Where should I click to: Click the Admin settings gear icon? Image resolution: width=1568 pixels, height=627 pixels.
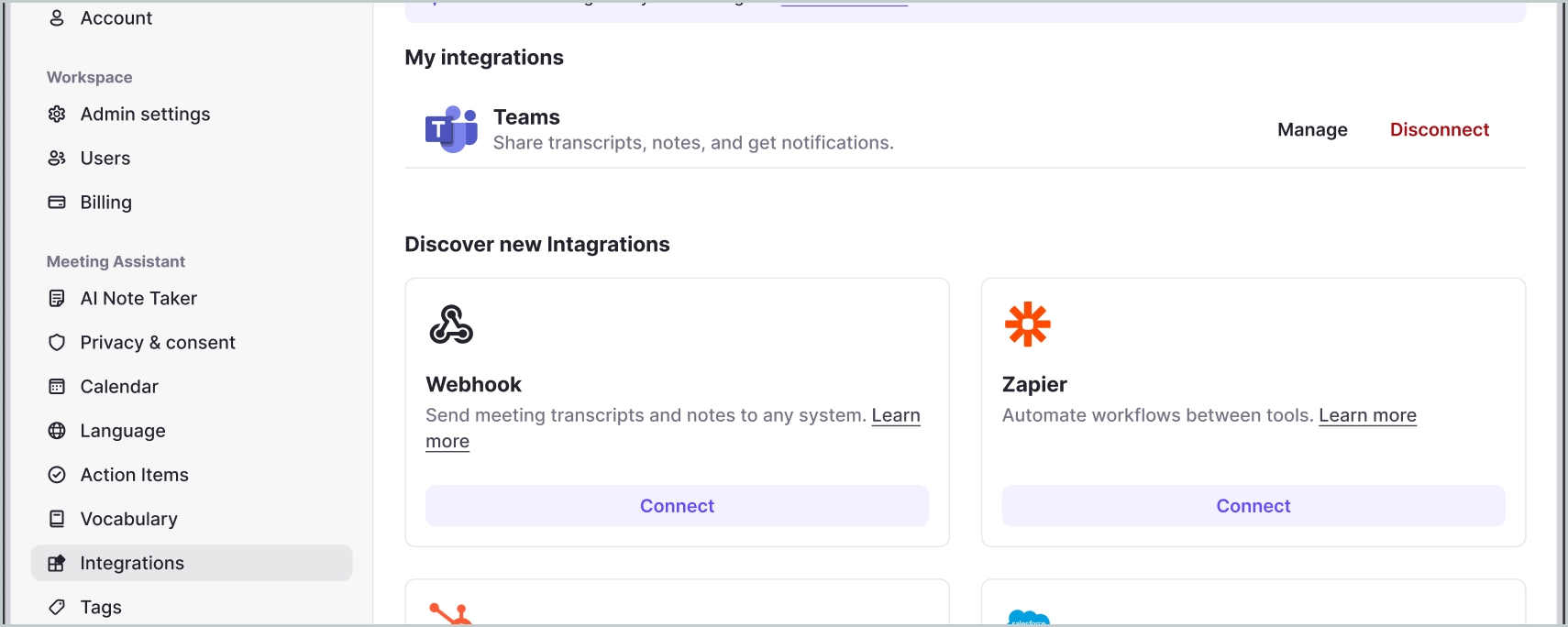[57, 114]
